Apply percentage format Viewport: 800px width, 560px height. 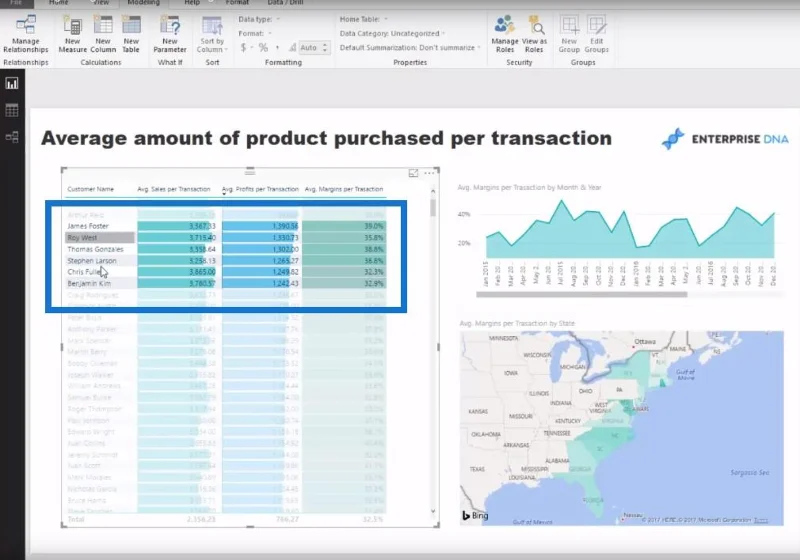click(263, 47)
